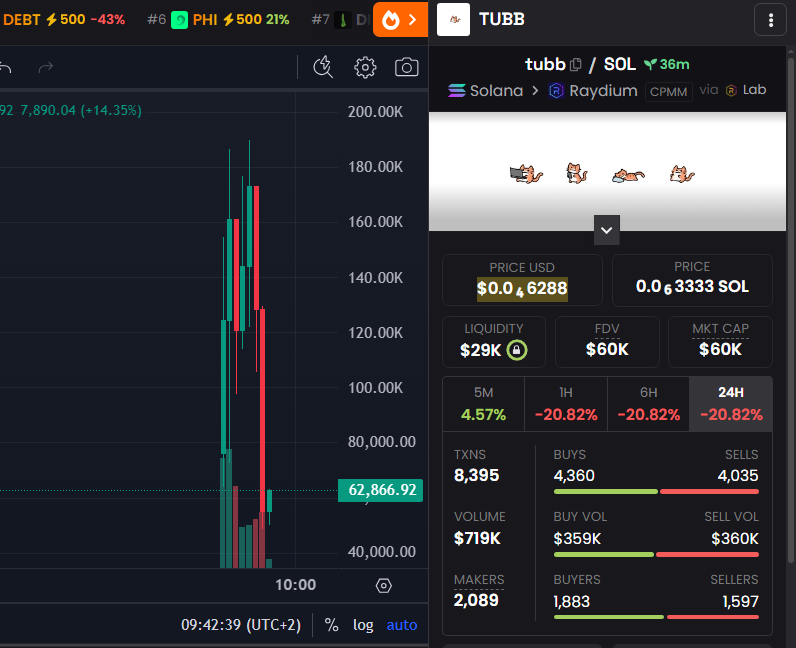The width and height of the screenshot is (796, 648).
Task: Click the undo arrow in the chart toolbar
Action: 6,68
